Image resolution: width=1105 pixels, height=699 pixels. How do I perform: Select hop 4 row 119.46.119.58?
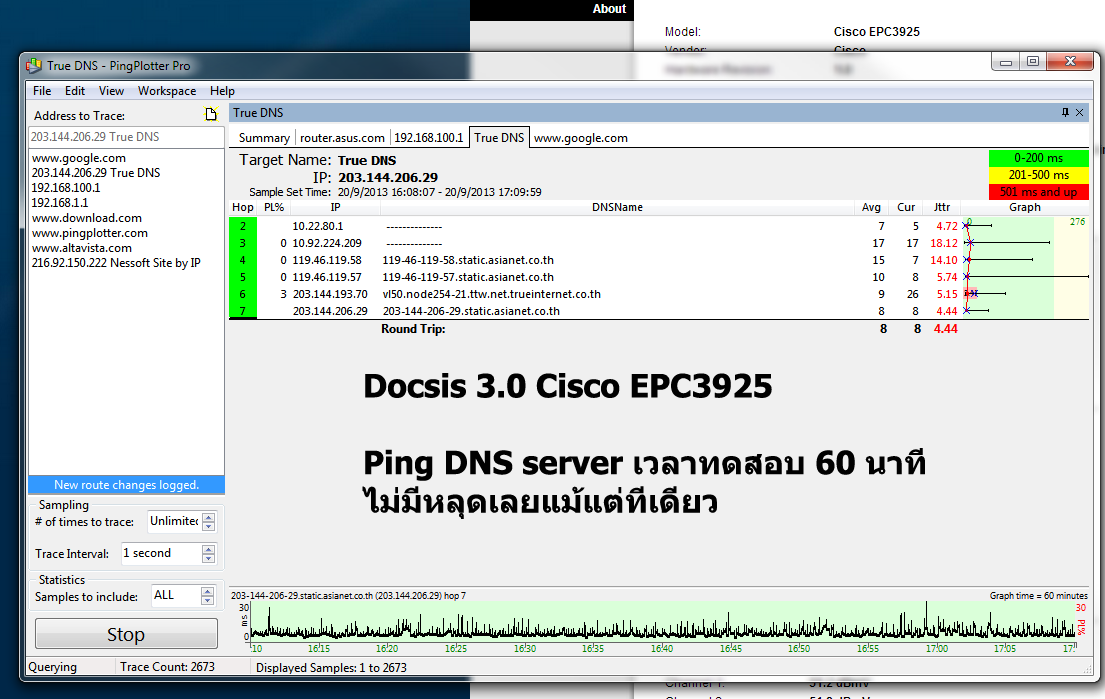tap(659, 260)
